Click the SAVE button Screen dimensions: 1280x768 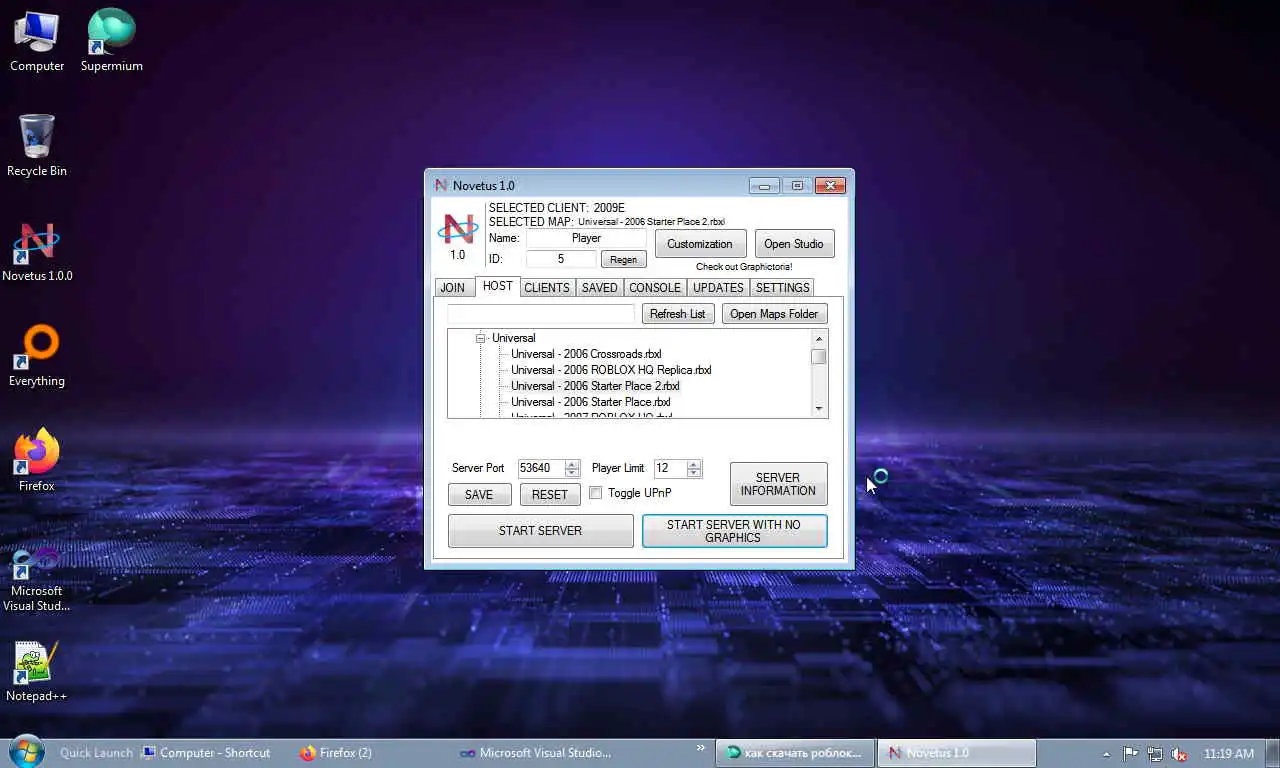479,494
